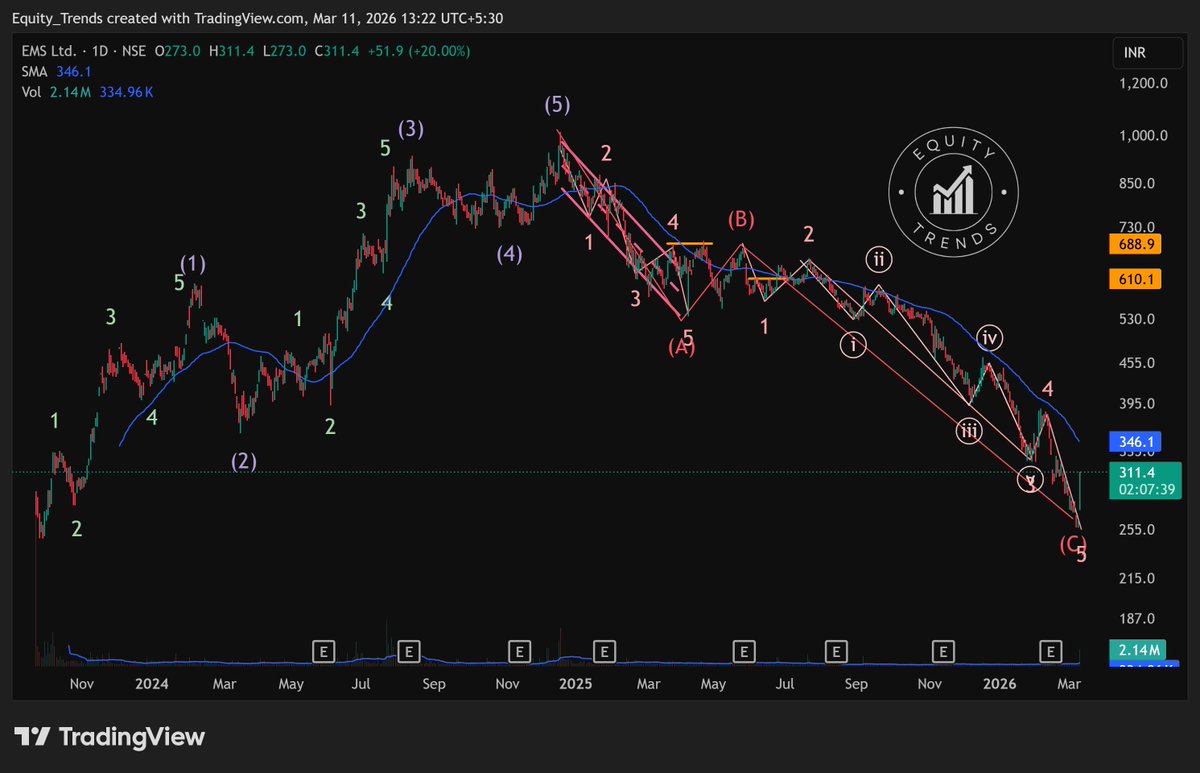Viewport: 1200px width, 773px height.
Task: Click the 187.0 price axis value
Action: tap(1138, 620)
